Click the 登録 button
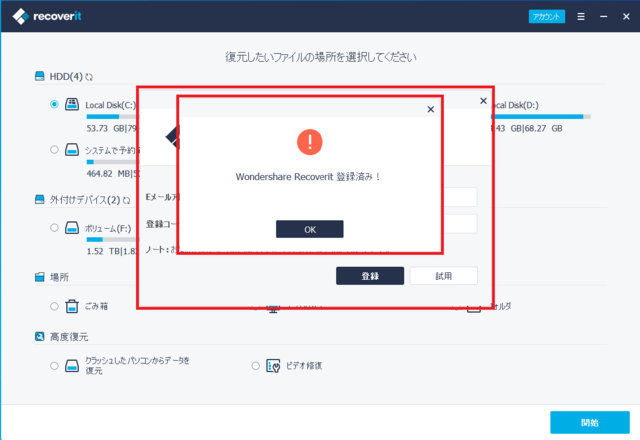This screenshot has height=440, width=640. coord(370,276)
